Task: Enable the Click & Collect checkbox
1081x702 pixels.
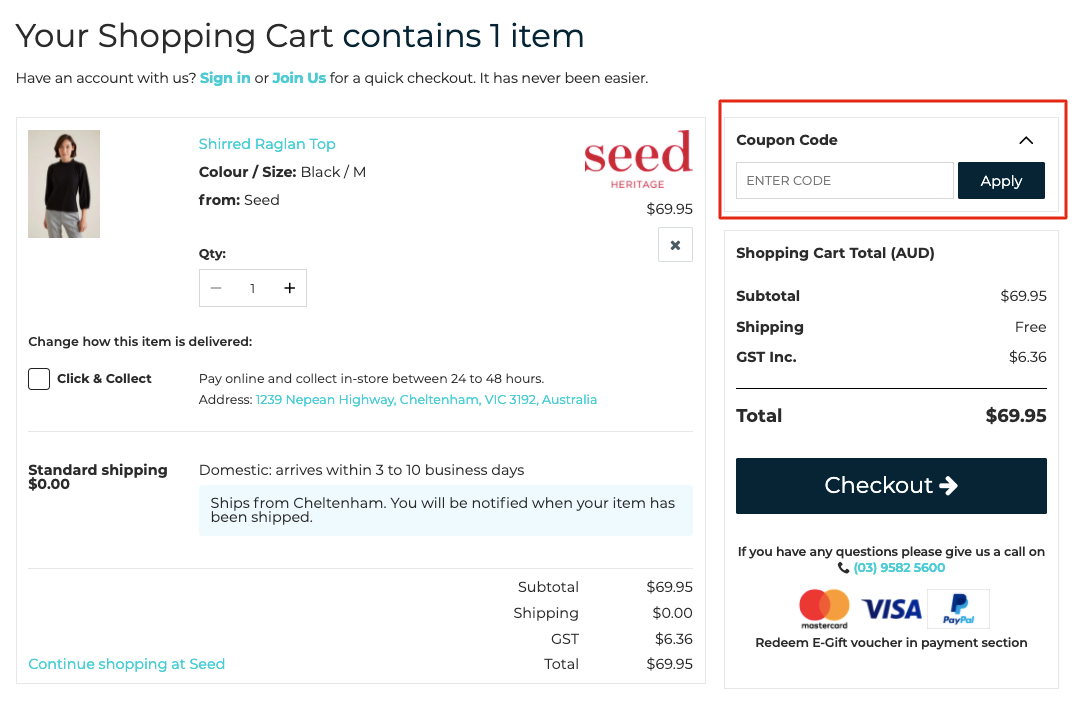Action: 39,379
